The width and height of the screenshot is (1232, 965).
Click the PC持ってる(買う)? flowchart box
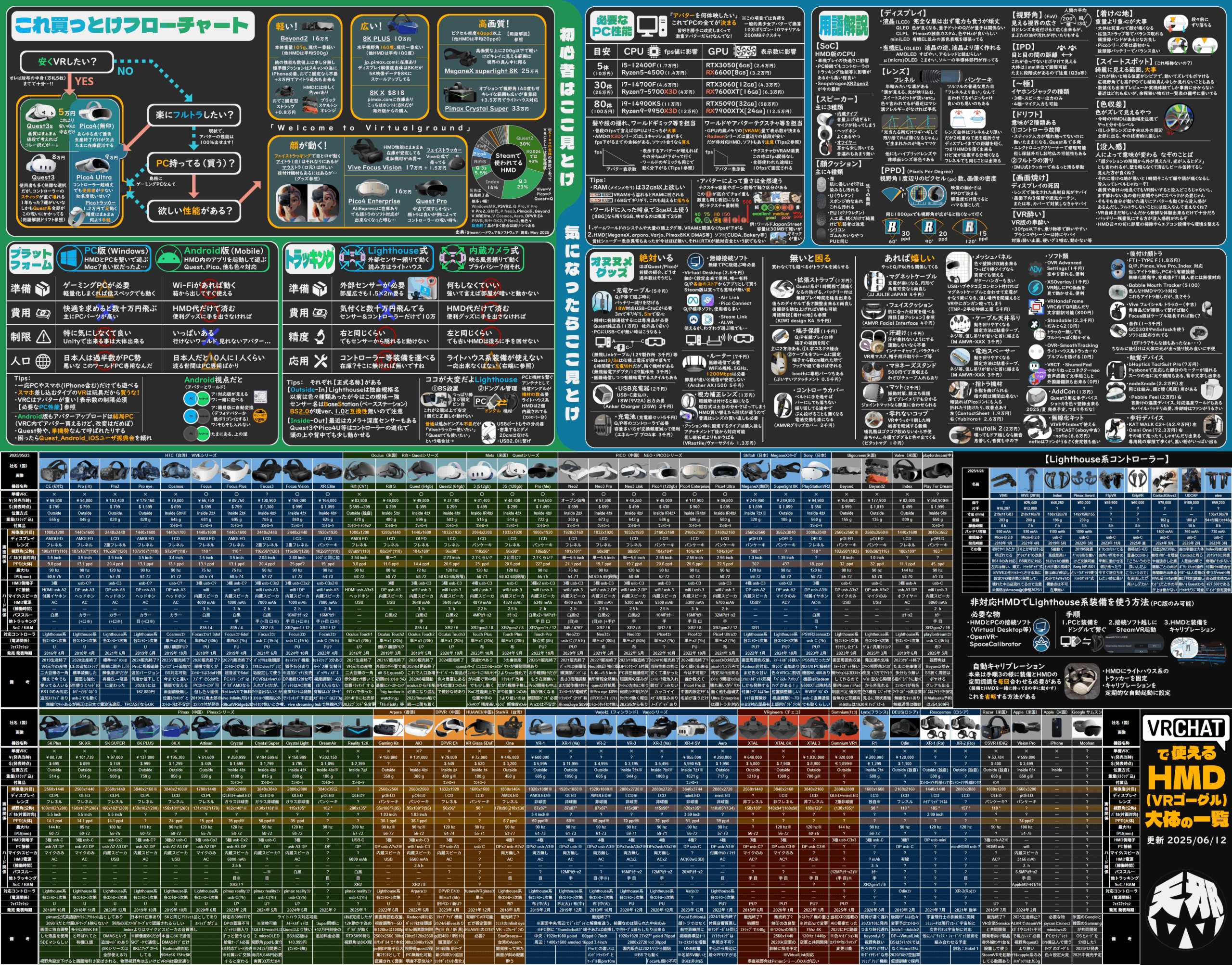pyautogui.click(x=194, y=163)
